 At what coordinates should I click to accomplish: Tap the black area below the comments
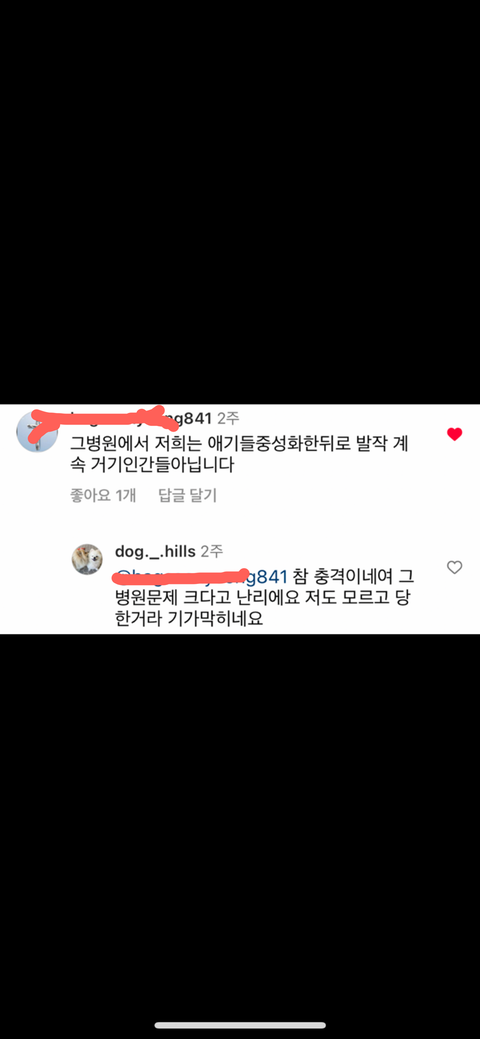240,822
